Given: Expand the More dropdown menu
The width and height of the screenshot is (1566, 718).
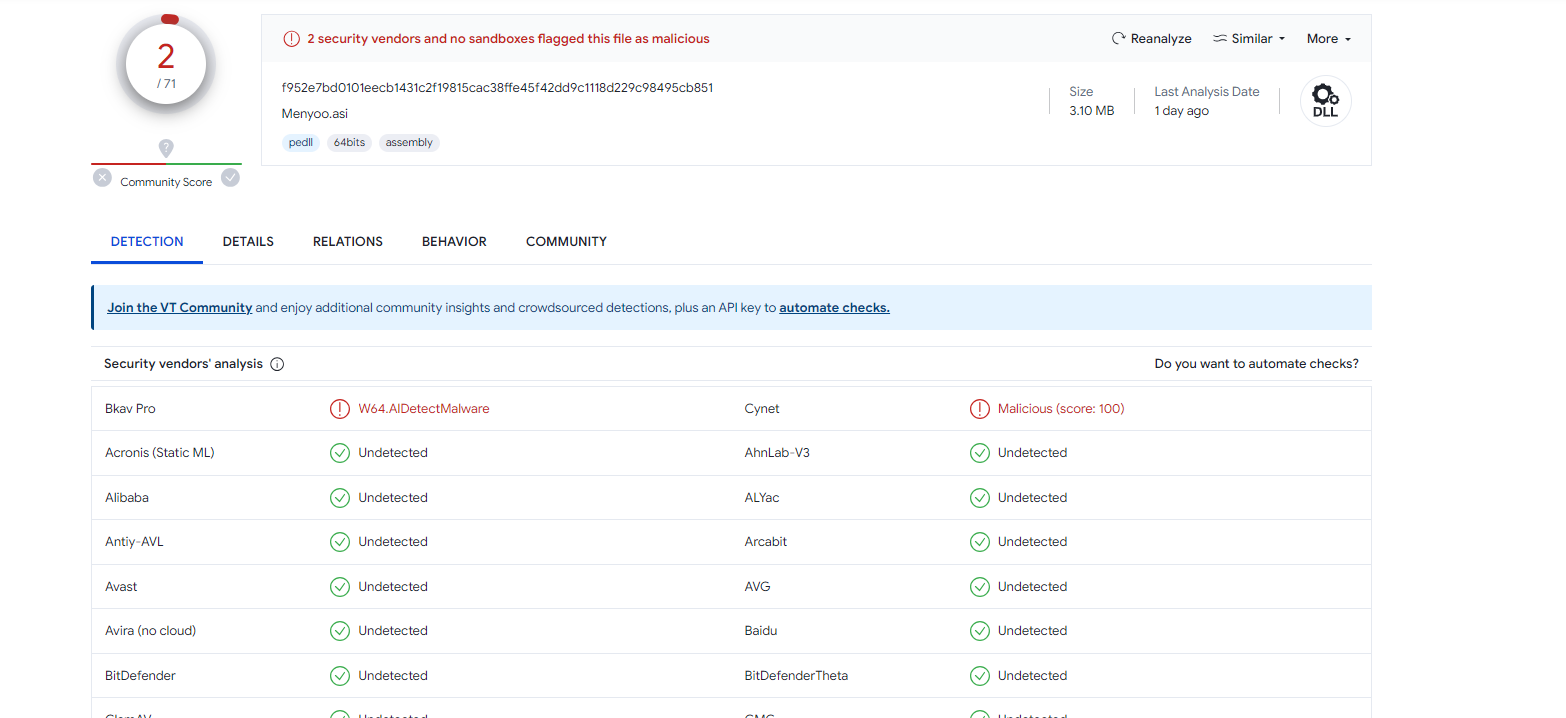Looking at the screenshot, I should coord(1328,39).
